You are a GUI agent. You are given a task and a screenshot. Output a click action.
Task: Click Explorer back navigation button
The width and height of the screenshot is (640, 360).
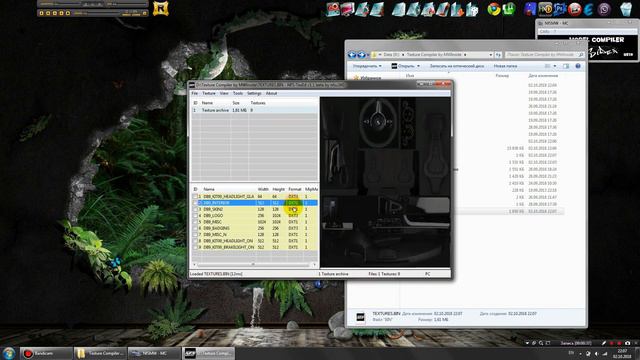[x=352, y=55]
